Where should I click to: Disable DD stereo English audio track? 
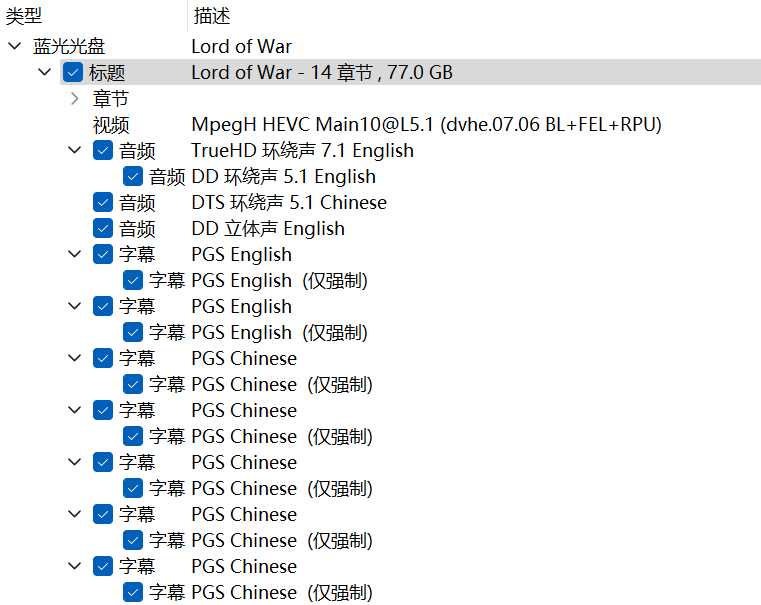coord(103,228)
